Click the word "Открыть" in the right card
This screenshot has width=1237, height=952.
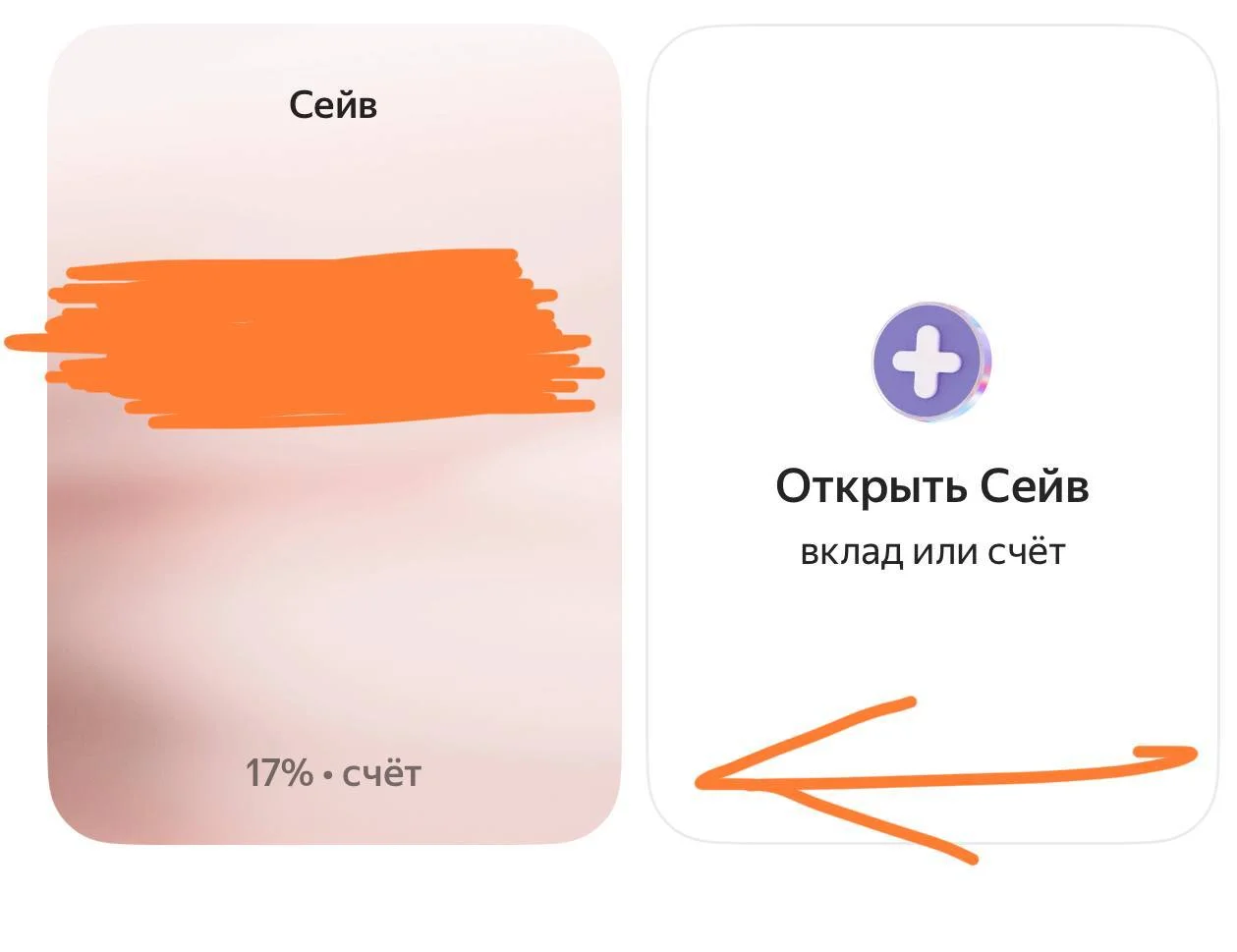coord(871,486)
